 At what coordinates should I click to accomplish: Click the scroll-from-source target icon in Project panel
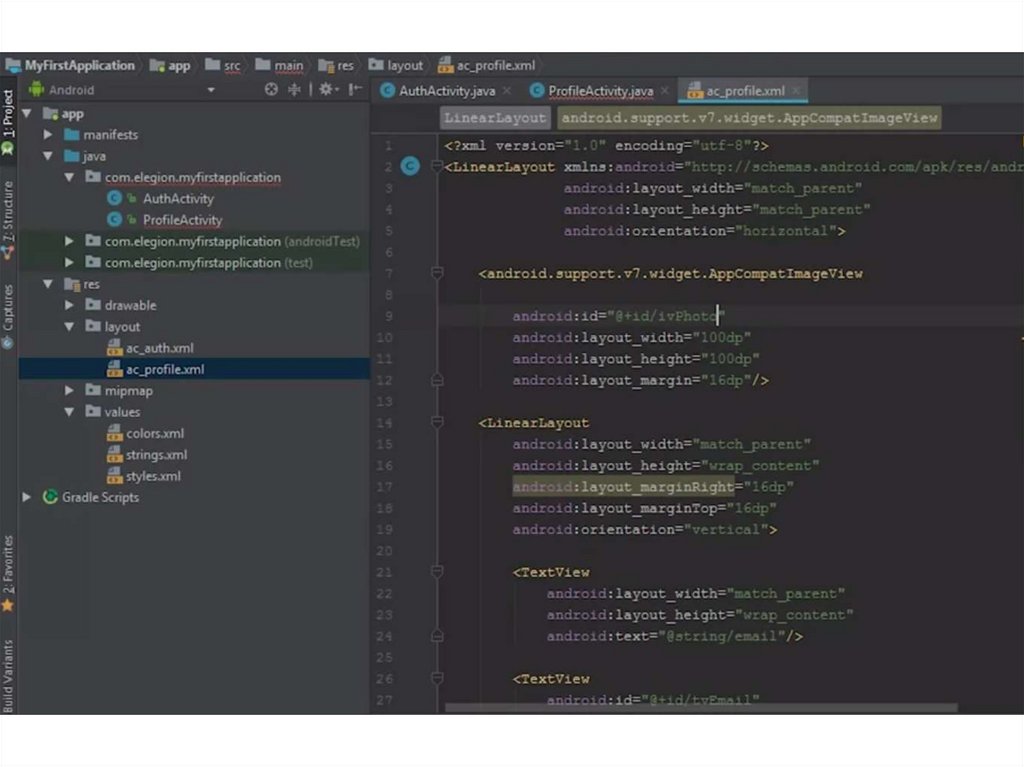[271, 90]
